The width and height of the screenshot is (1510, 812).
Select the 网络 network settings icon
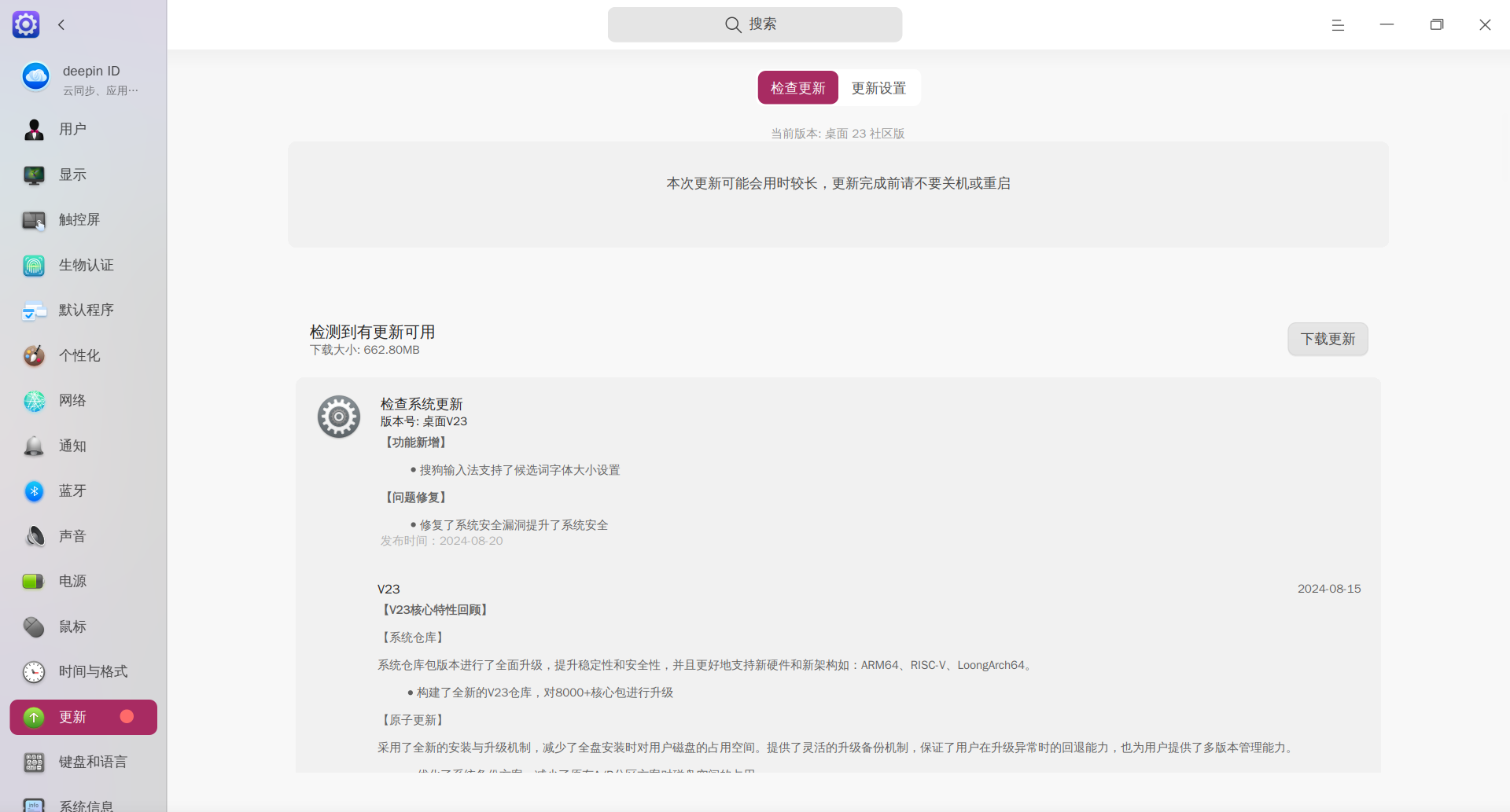tap(34, 401)
